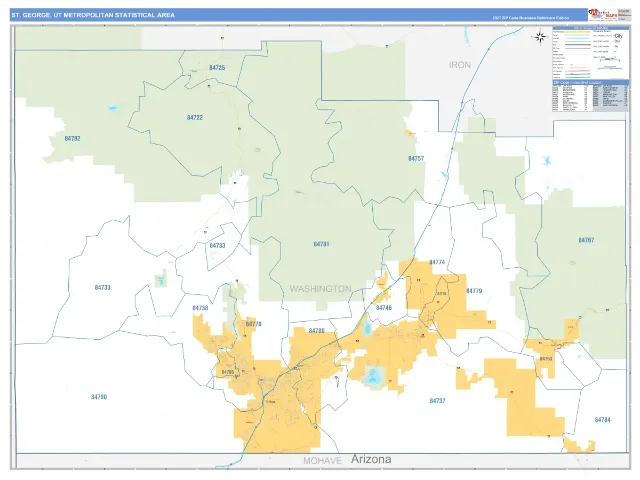Select ZIP code 84765 label
The width and height of the screenshot is (640, 480).
click(x=228, y=372)
